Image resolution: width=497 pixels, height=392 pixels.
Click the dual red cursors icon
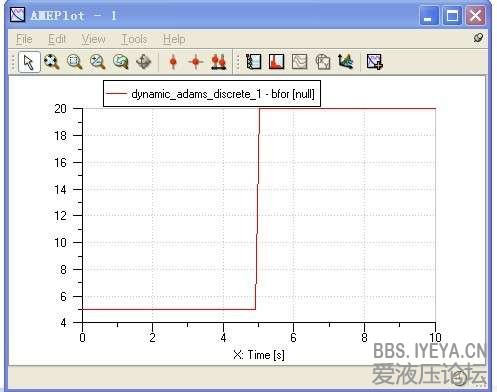(219, 62)
